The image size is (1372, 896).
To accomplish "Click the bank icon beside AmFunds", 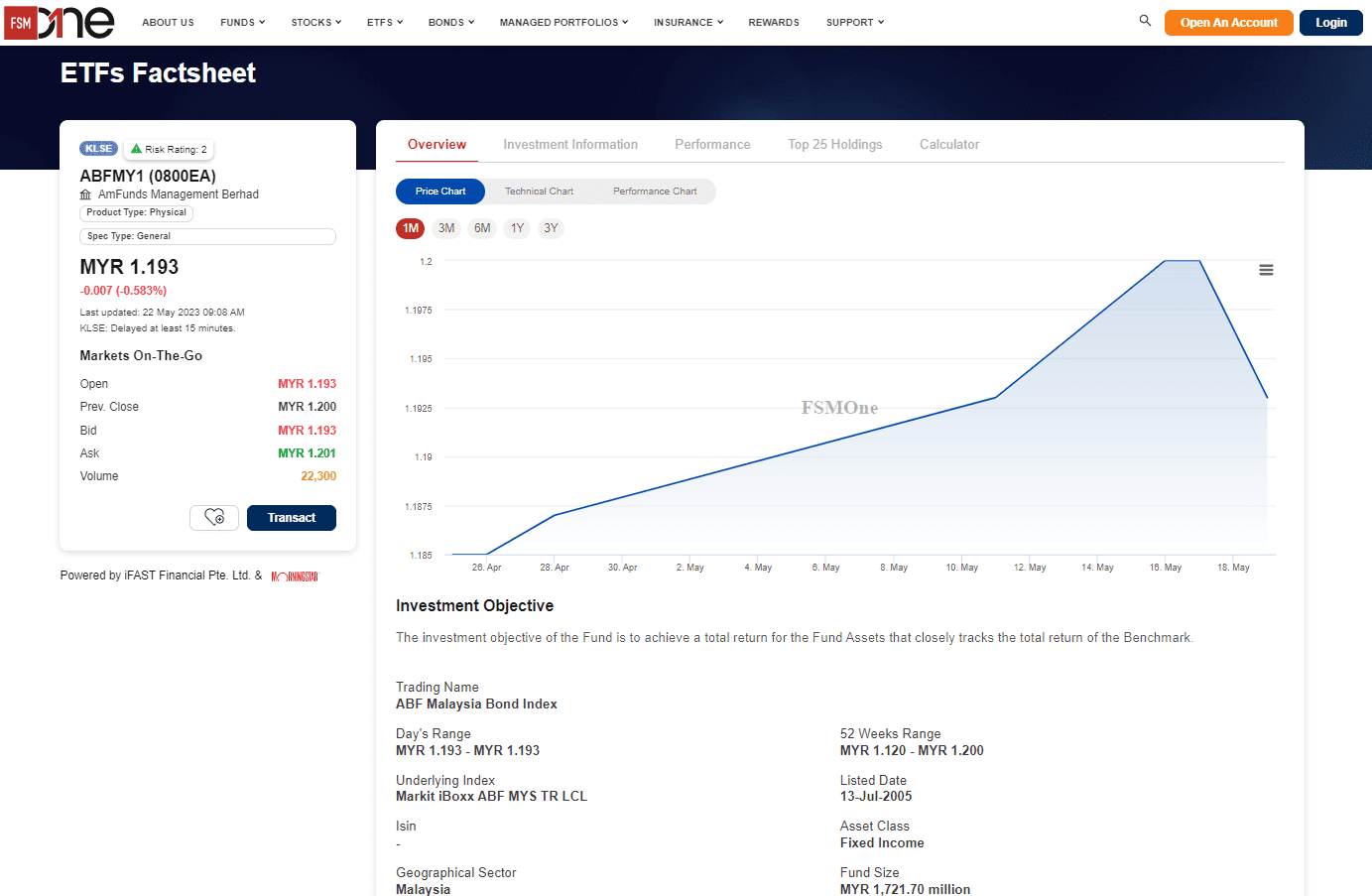I will [x=85, y=194].
